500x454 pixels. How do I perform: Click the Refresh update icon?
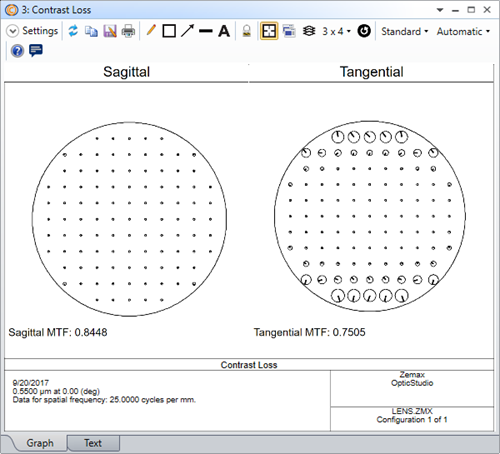pyautogui.click(x=73, y=31)
